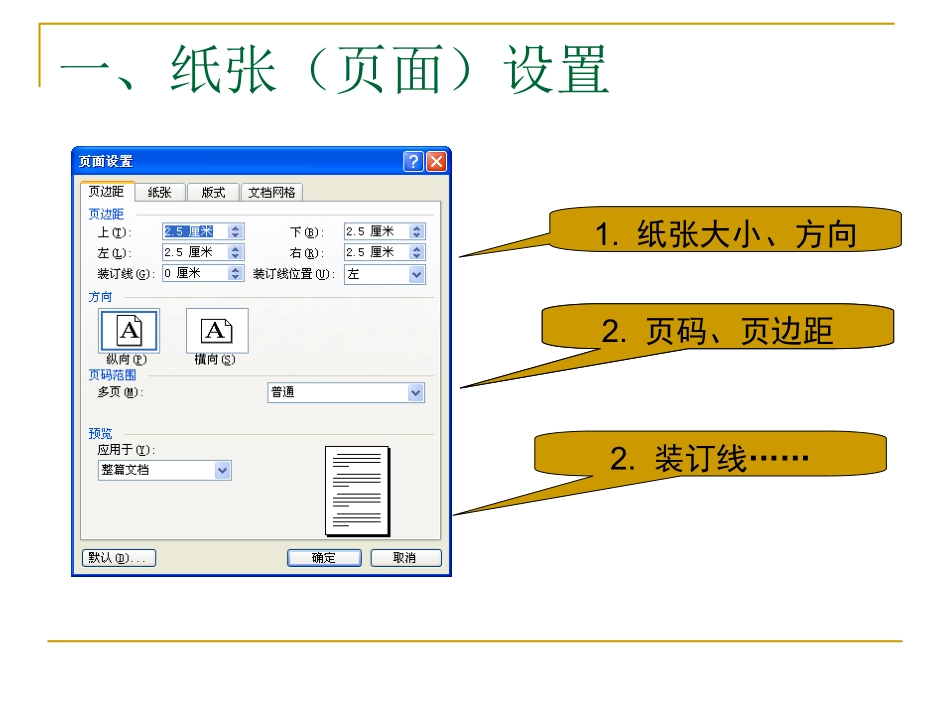Click the spinner arrows on 右 margin
Screen dimensions: 950x713
click(x=416, y=252)
